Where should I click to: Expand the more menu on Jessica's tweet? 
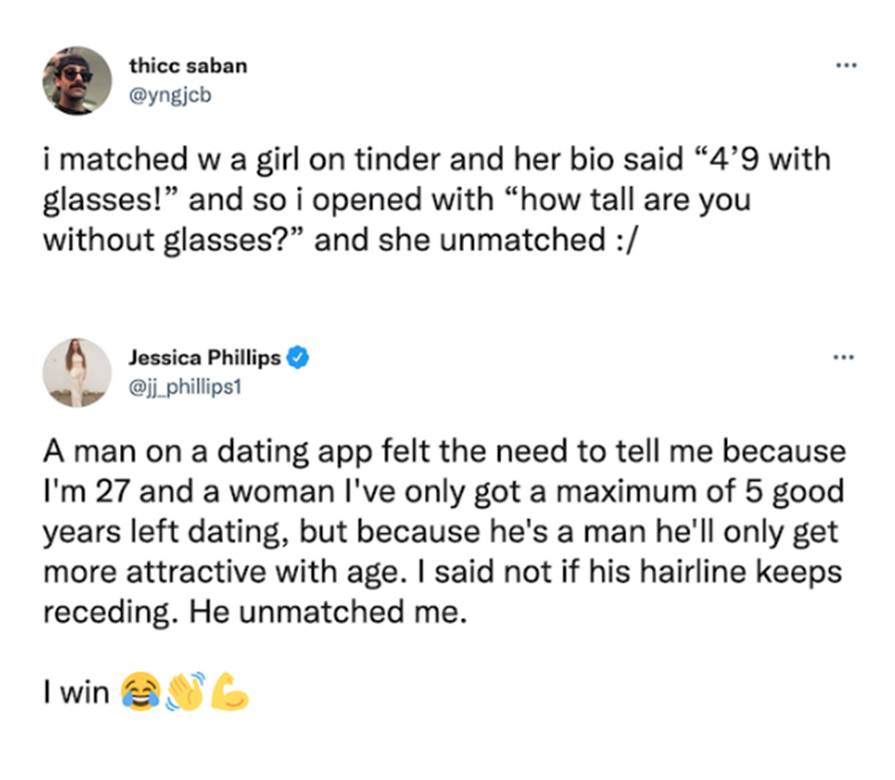[x=846, y=357]
